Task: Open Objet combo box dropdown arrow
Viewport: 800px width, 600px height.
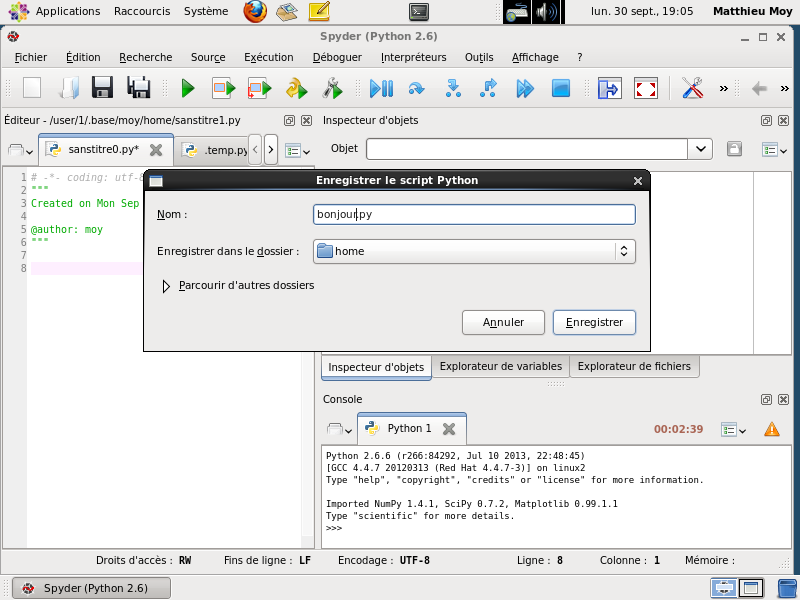Action: tap(701, 149)
